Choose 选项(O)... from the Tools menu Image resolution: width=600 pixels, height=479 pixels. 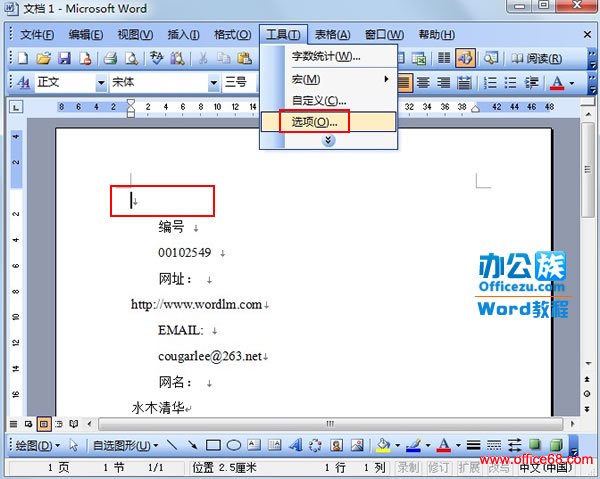(x=315, y=122)
